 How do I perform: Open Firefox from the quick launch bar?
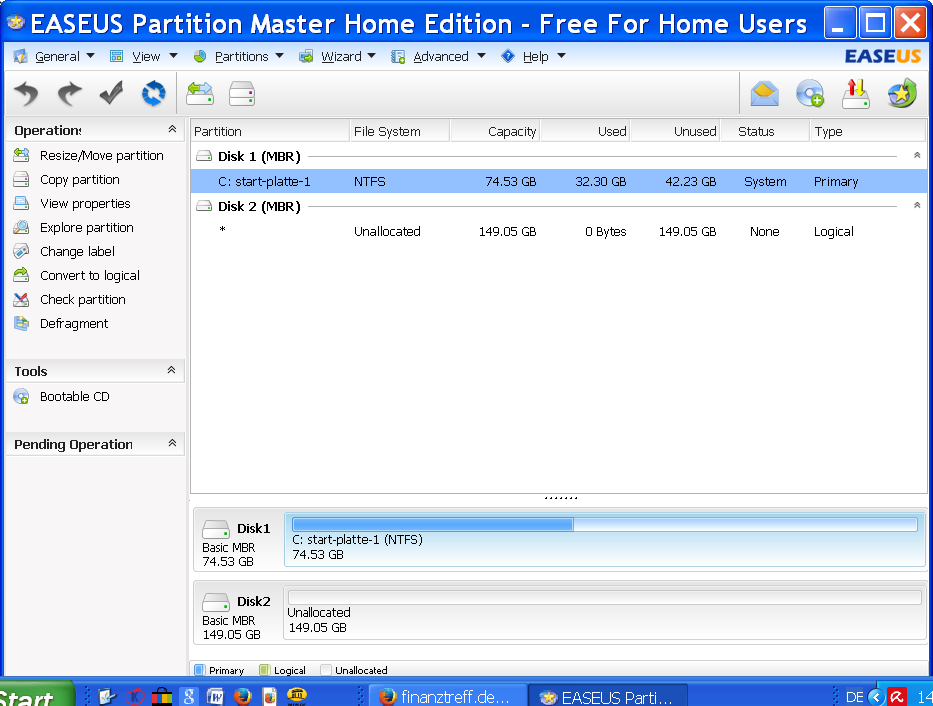pyautogui.click(x=243, y=696)
